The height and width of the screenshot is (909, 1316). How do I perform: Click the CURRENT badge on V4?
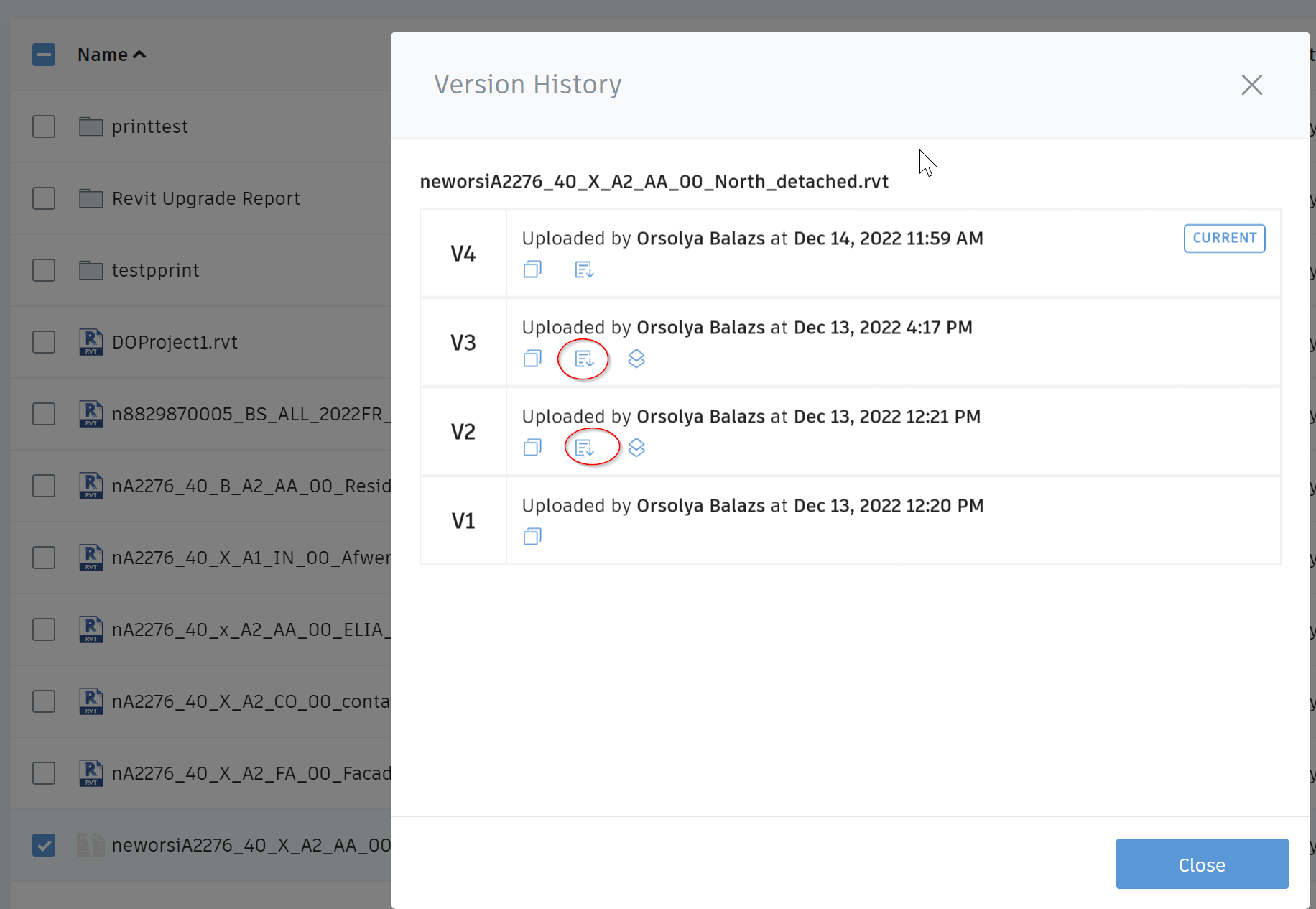tap(1224, 239)
